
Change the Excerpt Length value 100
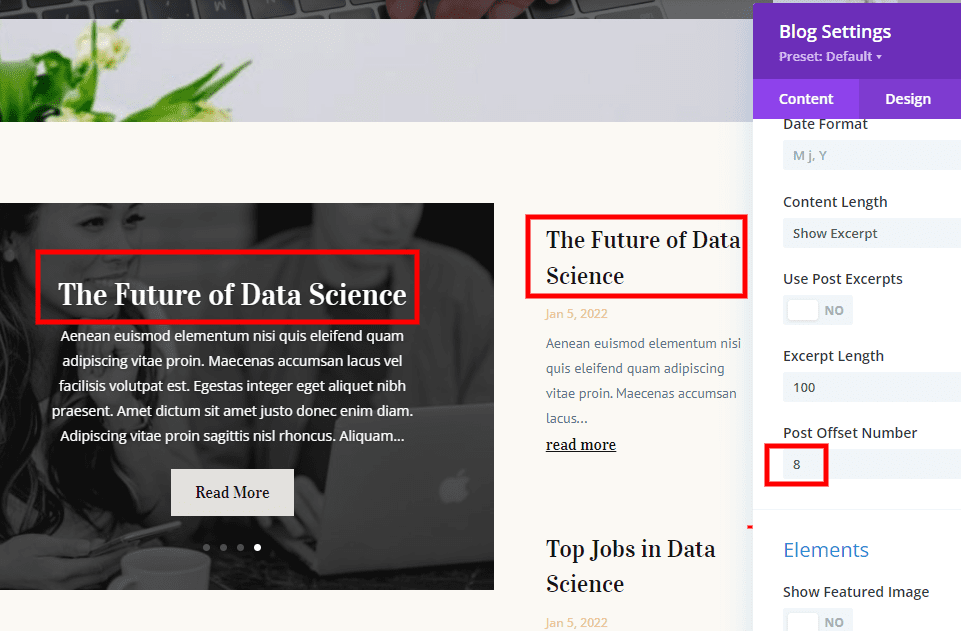[x=871, y=387]
